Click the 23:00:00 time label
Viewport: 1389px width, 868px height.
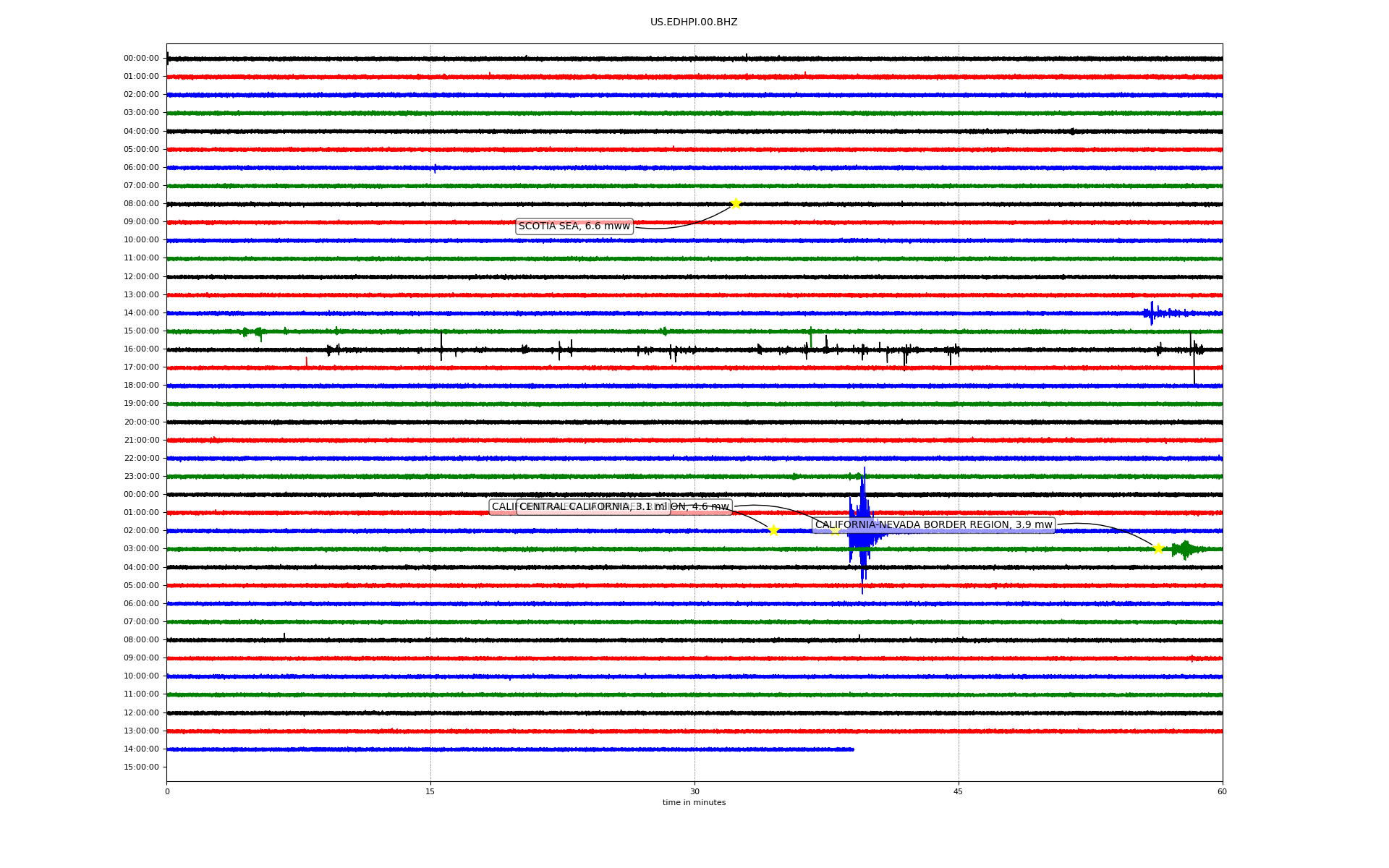(x=141, y=477)
